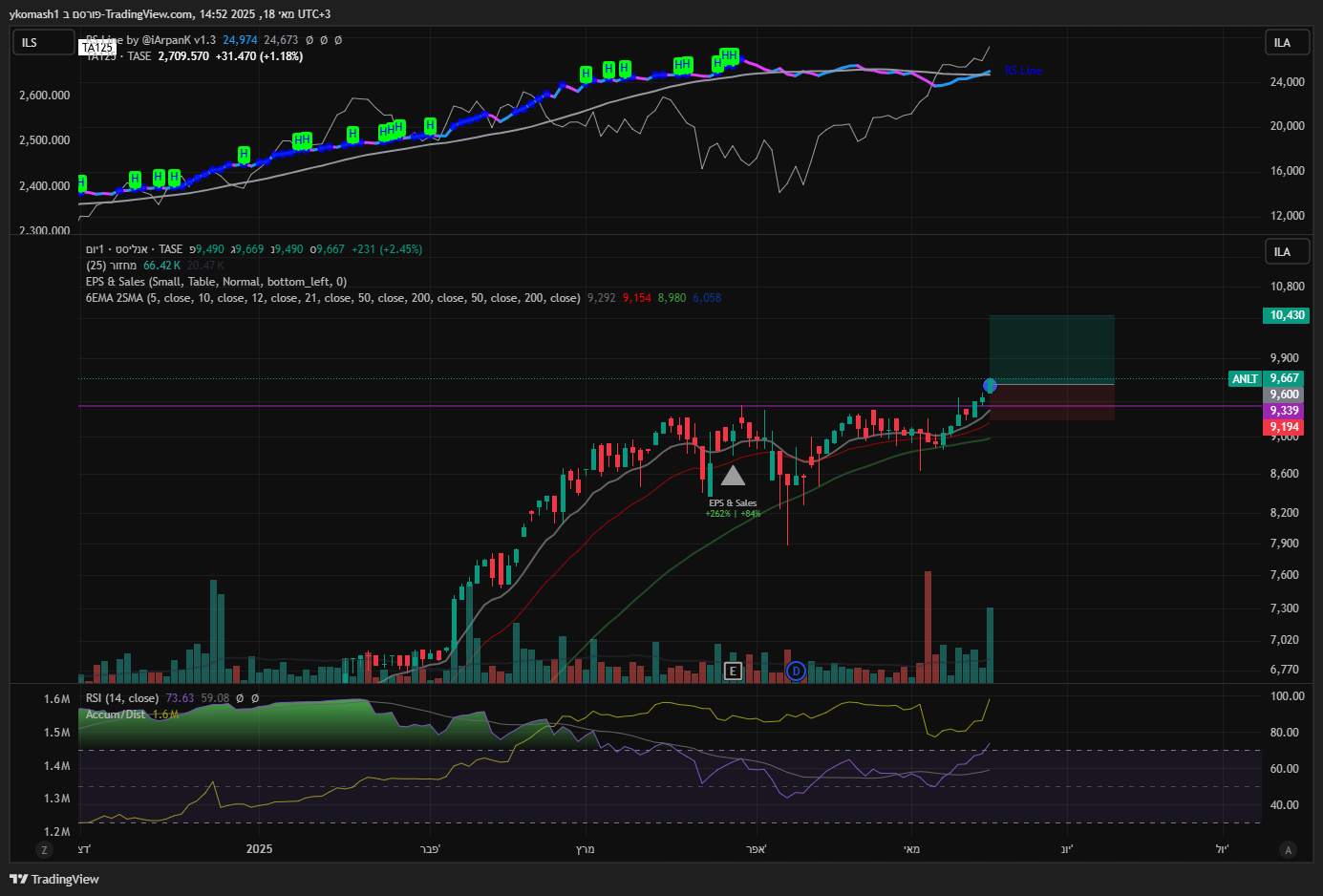
Task: Click the red 9,154 moving average value
Action: 637,298
